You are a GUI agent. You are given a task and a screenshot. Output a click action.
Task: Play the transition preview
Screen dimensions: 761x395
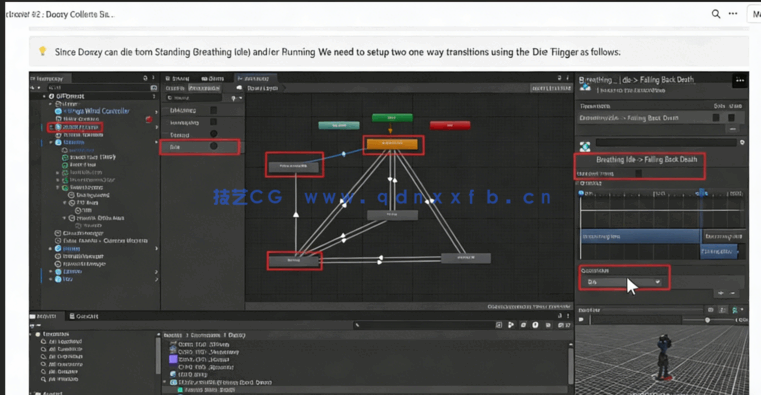[x=581, y=319]
